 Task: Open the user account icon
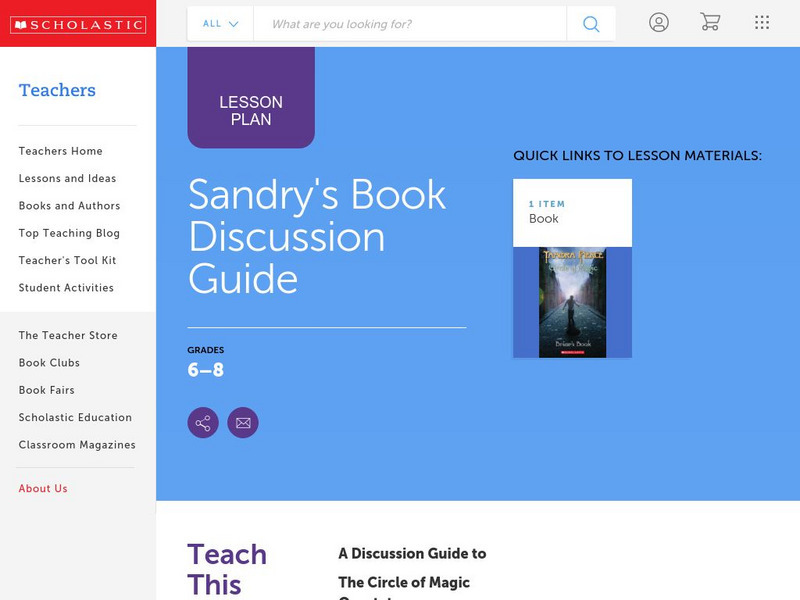(x=660, y=22)
